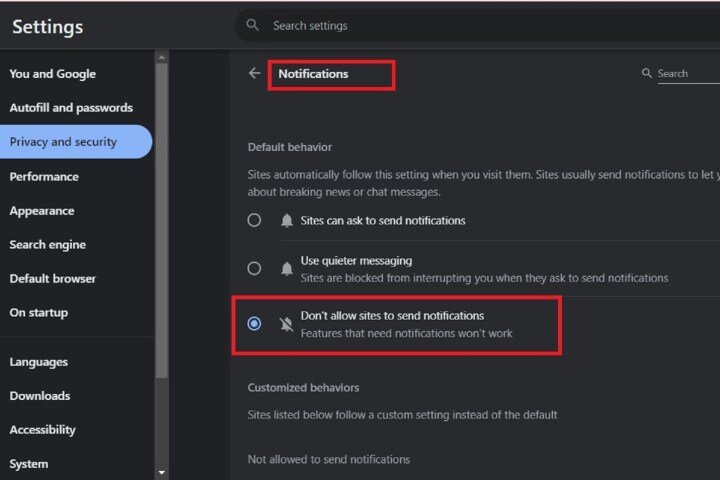
Task: Open Privacy and security settings
Action: pos(63,142)
